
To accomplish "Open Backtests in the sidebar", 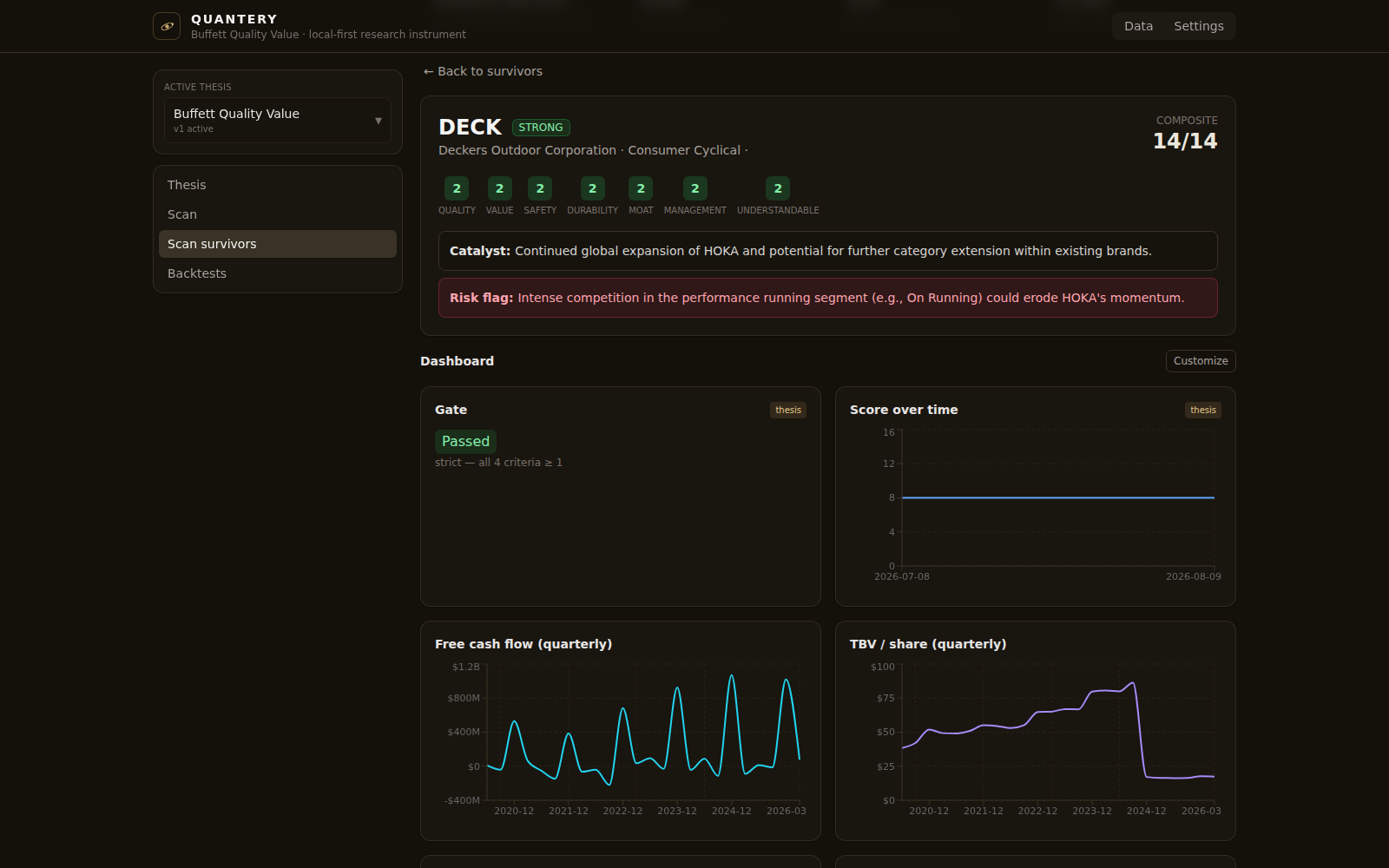I will (278, 273).
